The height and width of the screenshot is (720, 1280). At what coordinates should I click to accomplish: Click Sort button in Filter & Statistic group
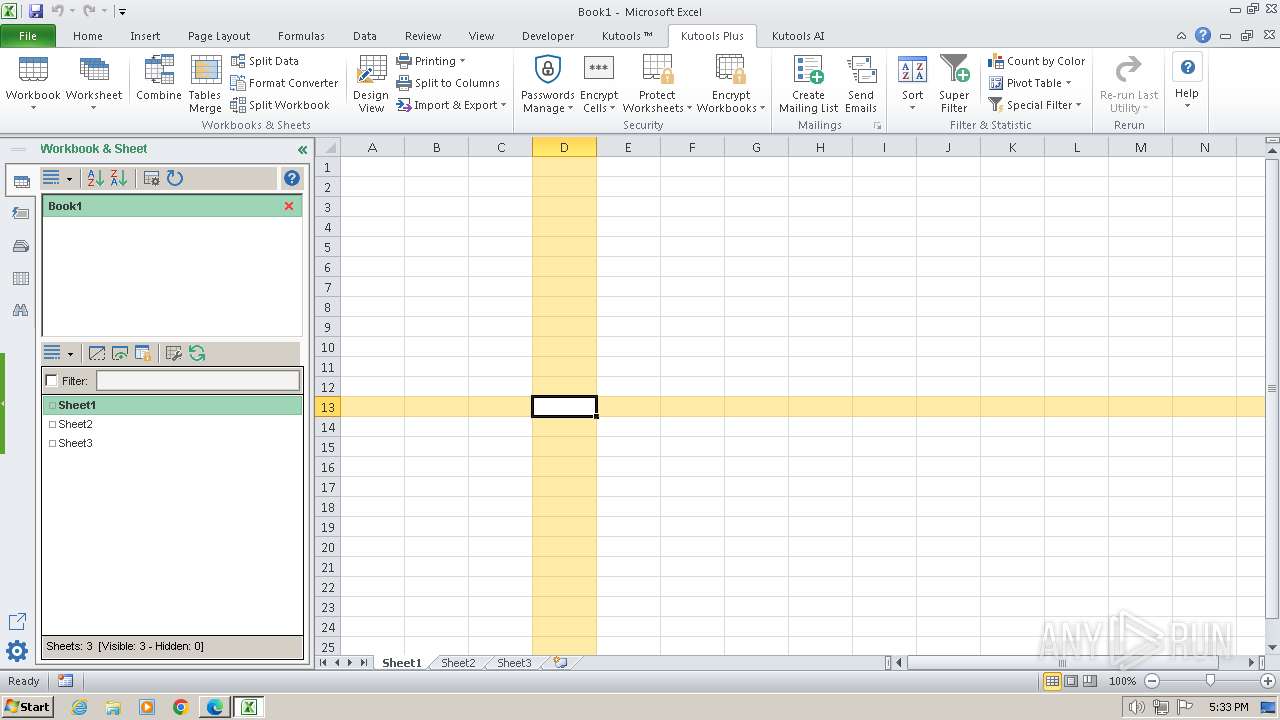(x=912, y=84)
